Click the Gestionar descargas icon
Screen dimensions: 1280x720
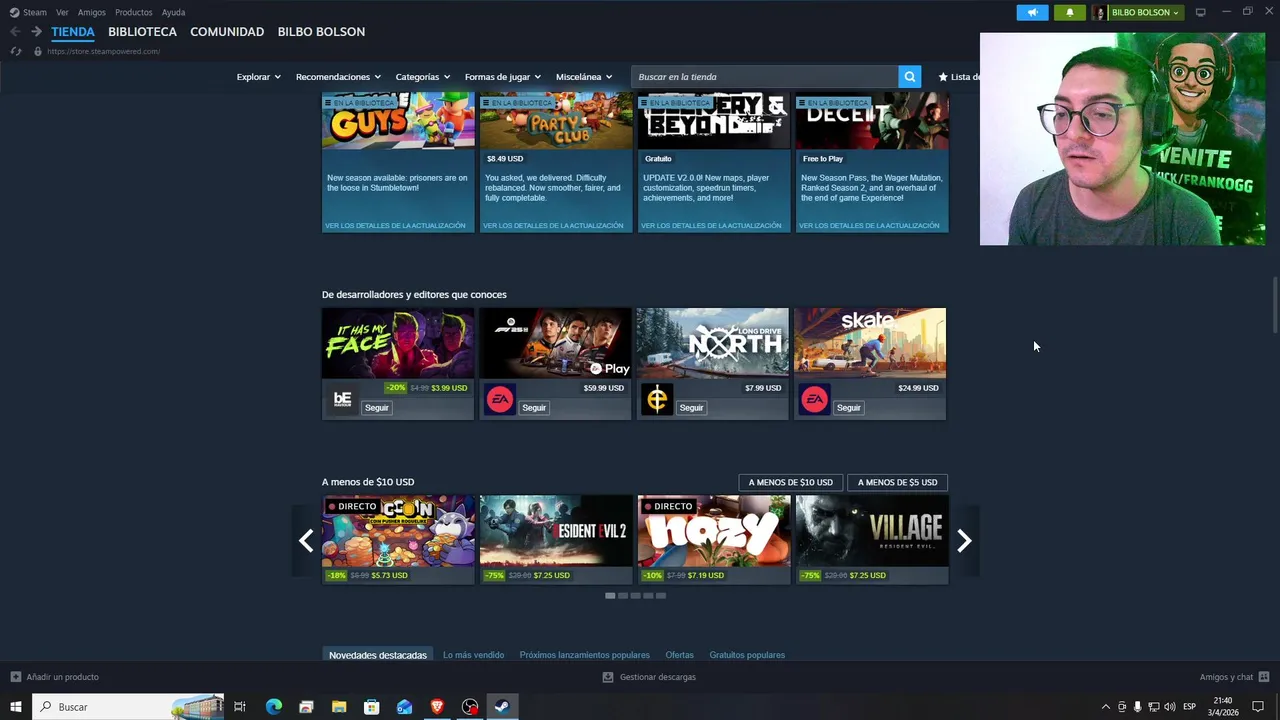[608, 677]
